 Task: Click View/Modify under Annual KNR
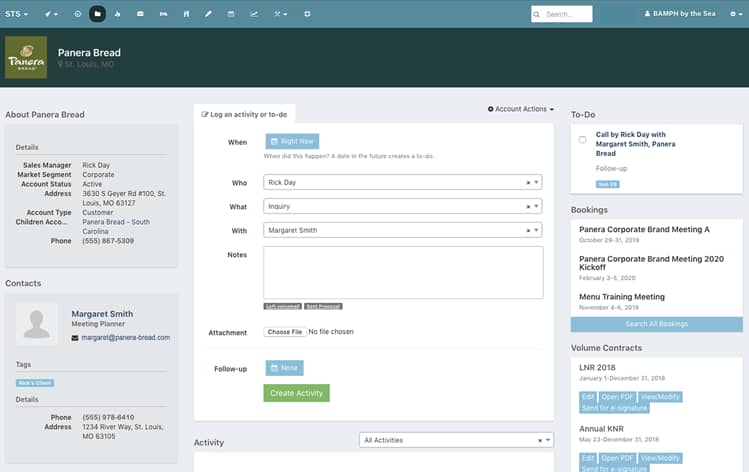pyautogui.click(x=660, y=458)
